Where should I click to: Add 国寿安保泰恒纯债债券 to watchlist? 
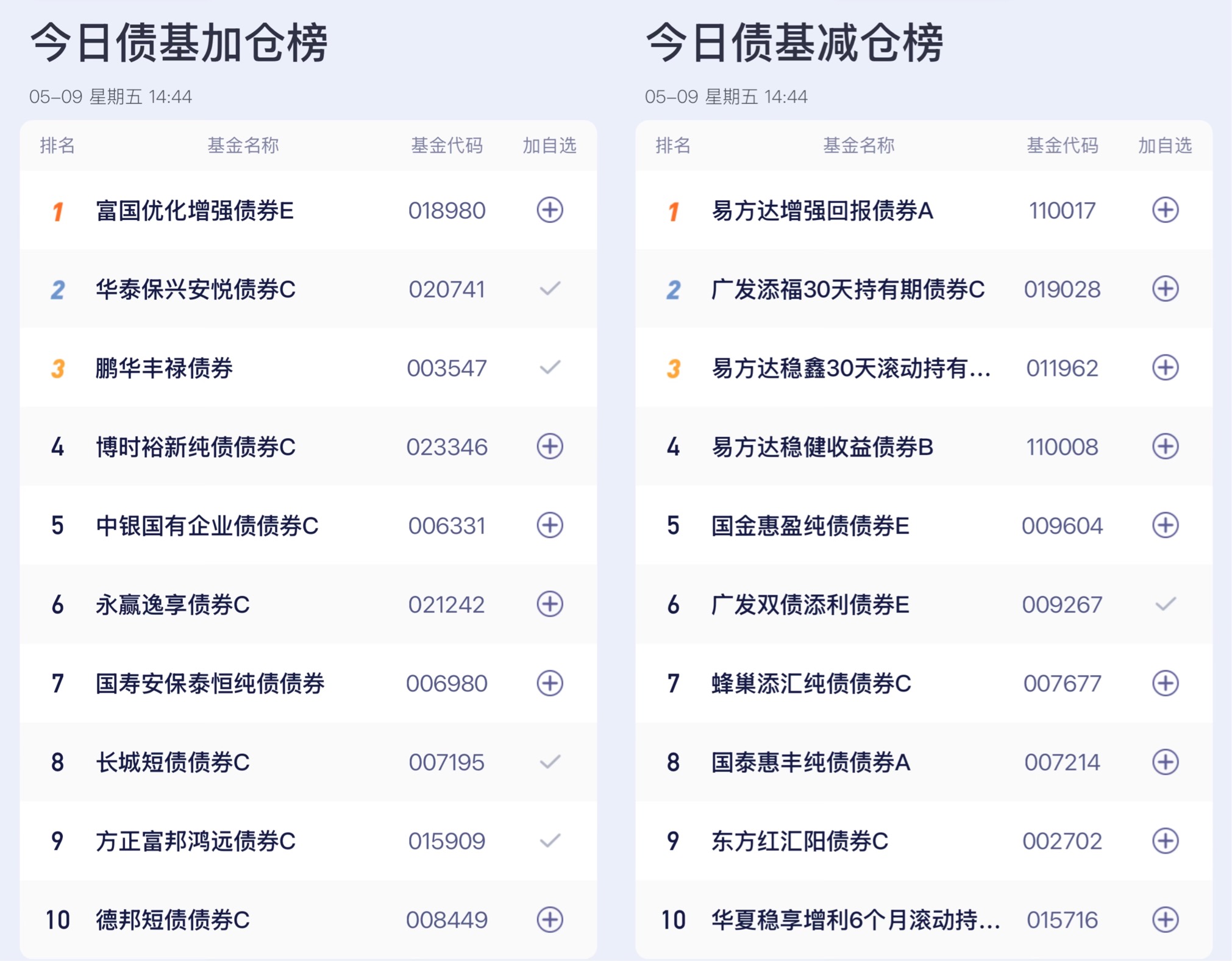549,683
